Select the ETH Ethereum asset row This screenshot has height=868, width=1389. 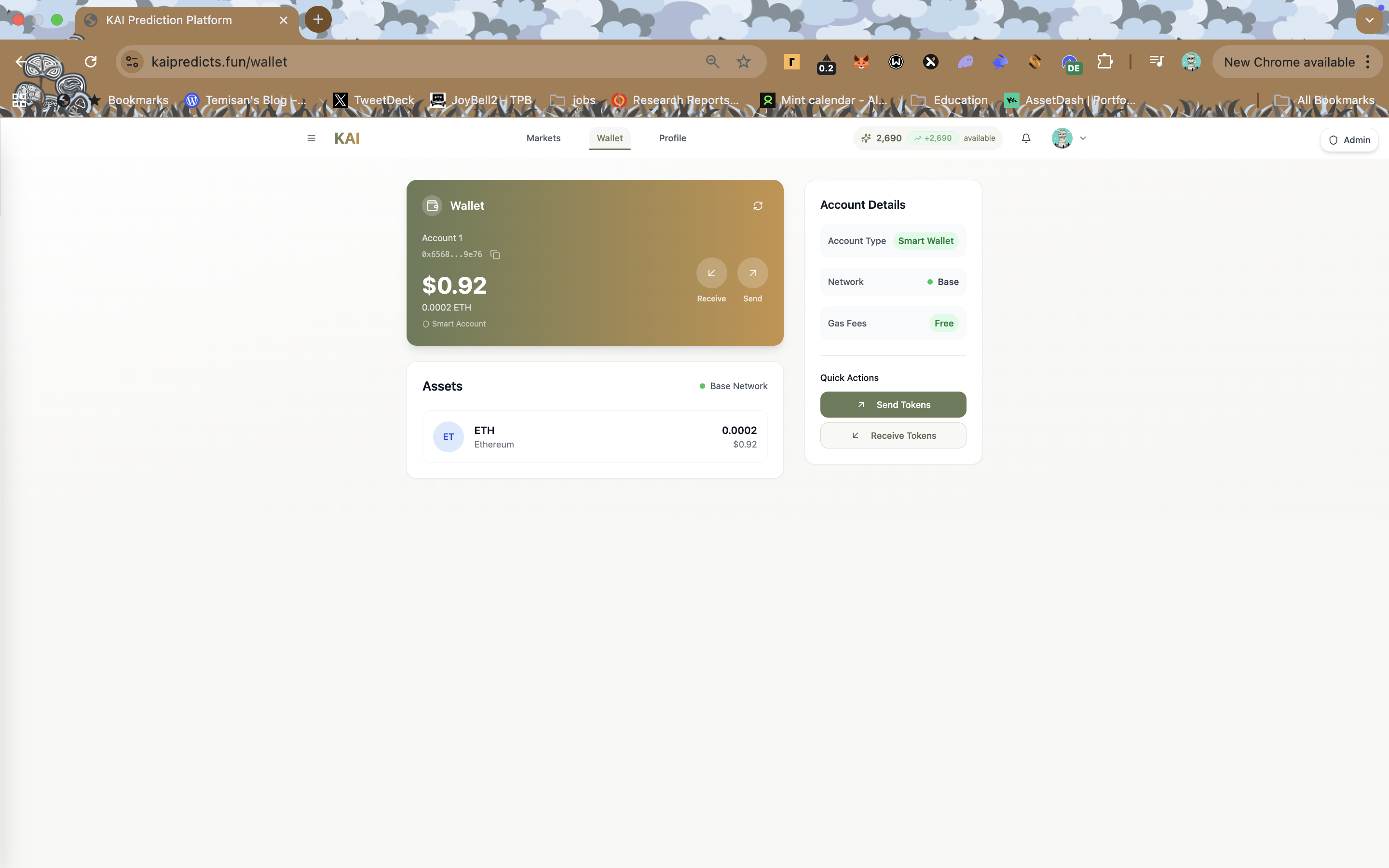(x=595, y=437)
